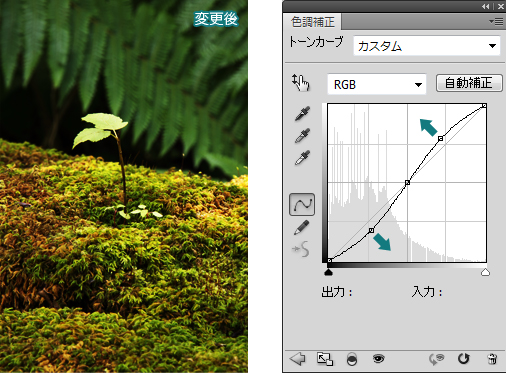Select the pencil draw curve tool
The width and height of the screenshot is (508, 373).
[x=302, y=227]
